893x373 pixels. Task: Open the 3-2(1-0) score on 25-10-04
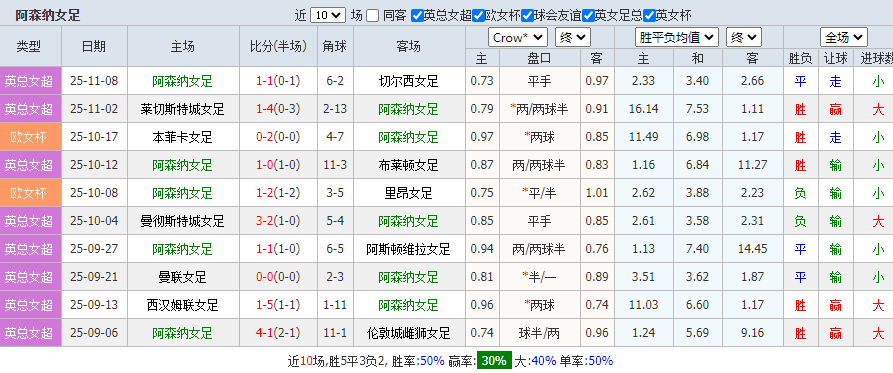[278, 220]
